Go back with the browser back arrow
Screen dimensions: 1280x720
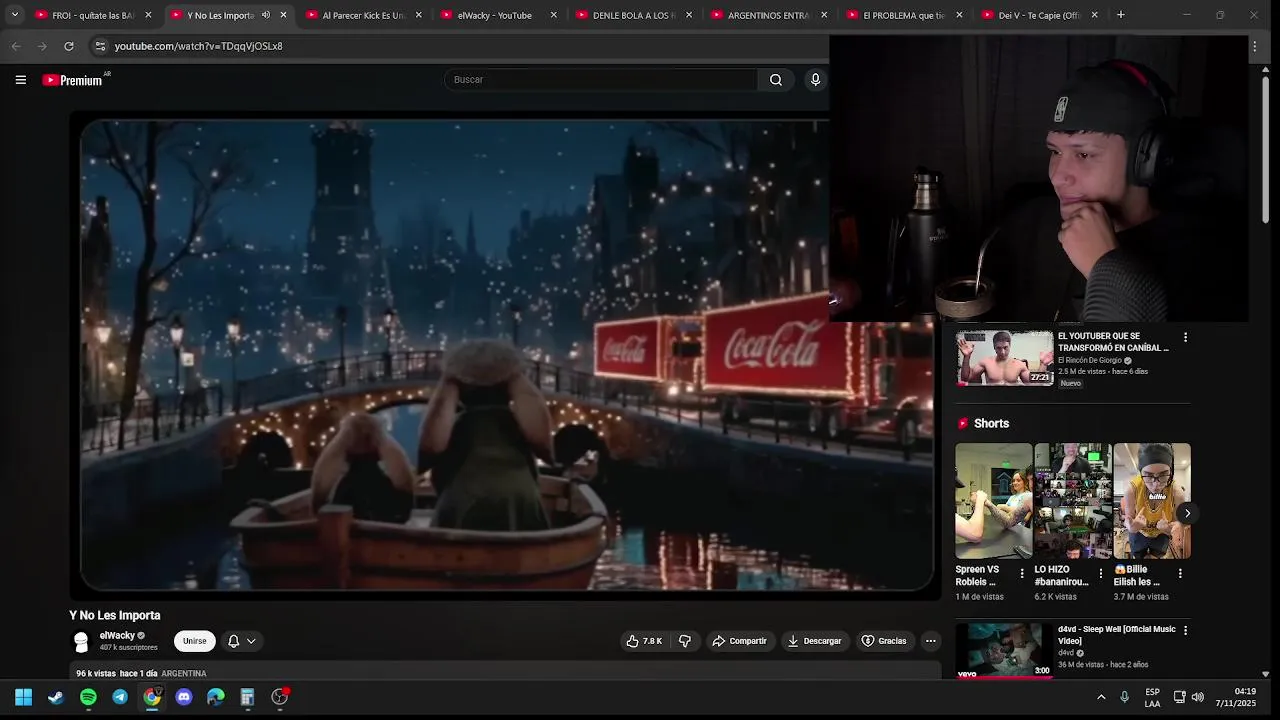(16, 46)
